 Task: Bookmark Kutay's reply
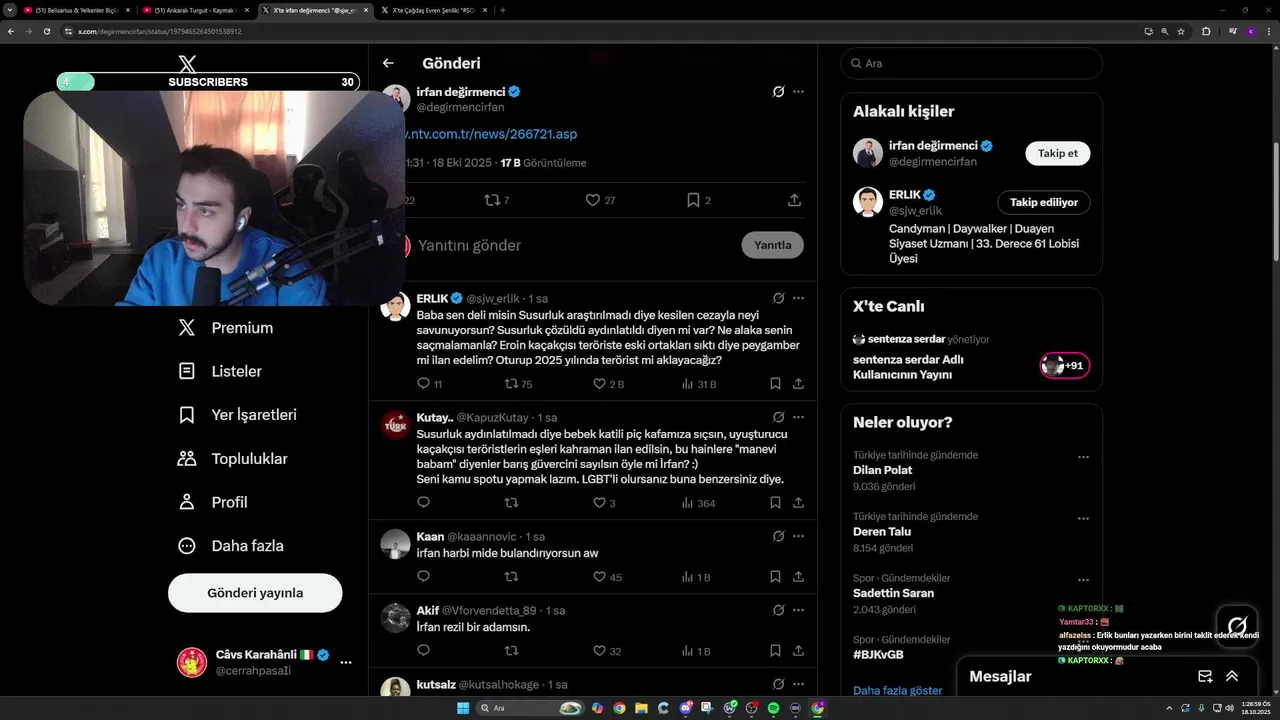(775, 503)
